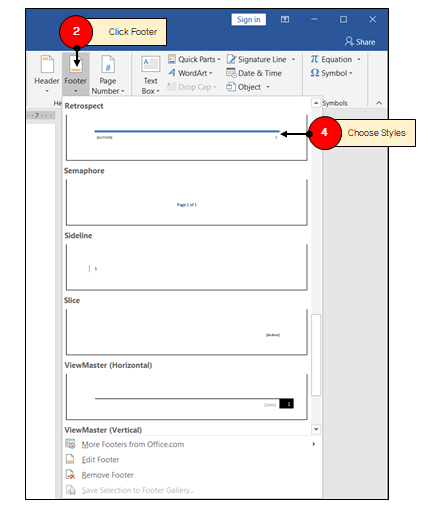Viewport: 430px width, 517px height.
Task: Select Remove Footer menu entry
Action: 192,475
